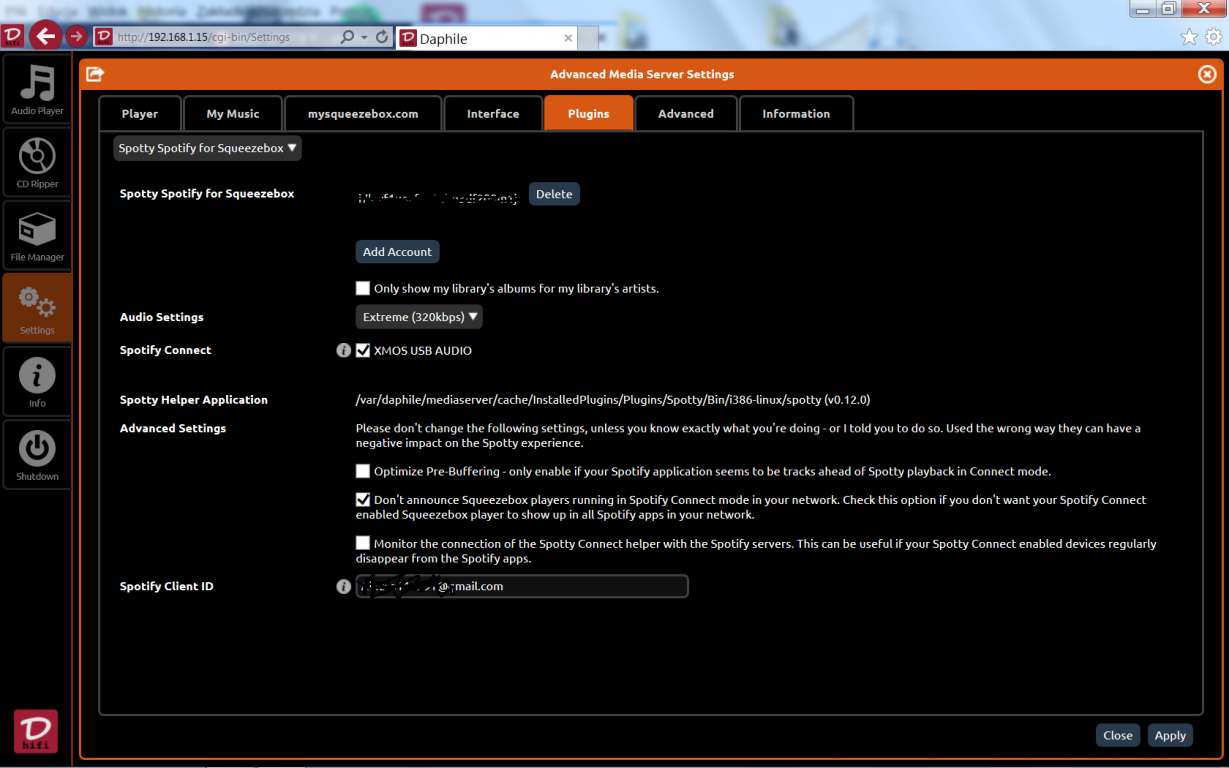Open the Audio Player sidebar icon
Viewport: 1229px width, 768px height.
[x=37, y=90]
